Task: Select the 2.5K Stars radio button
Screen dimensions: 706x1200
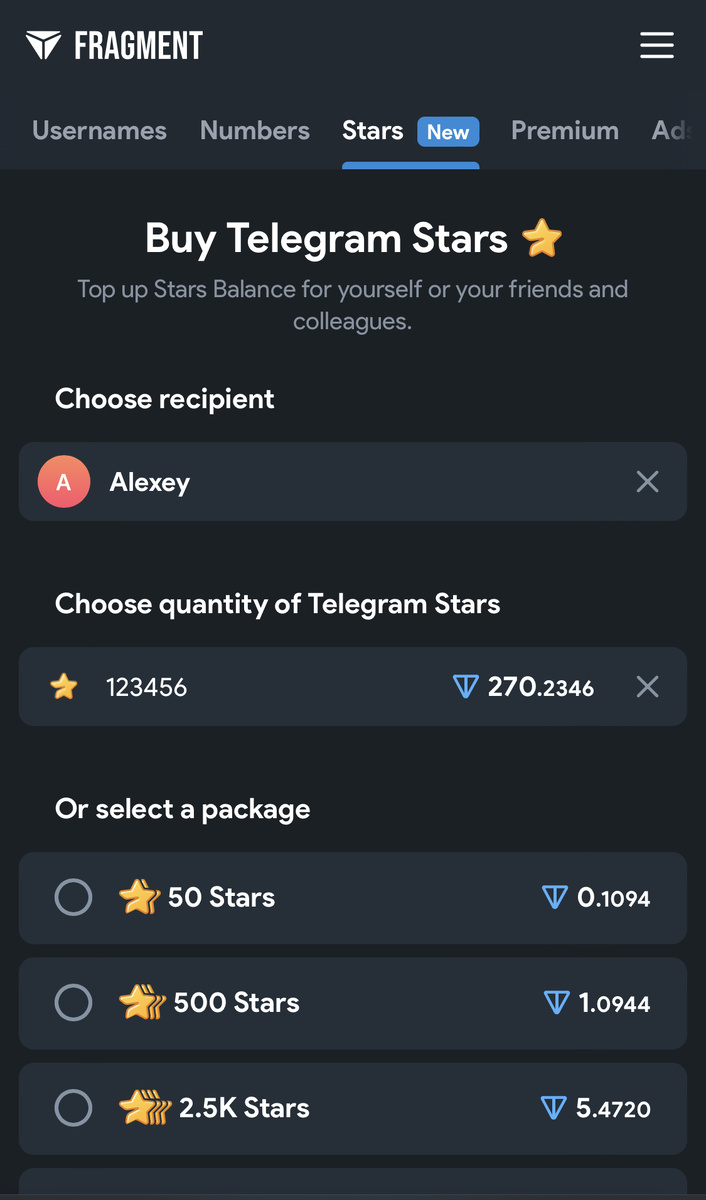Action: (x=73, y=1108)
